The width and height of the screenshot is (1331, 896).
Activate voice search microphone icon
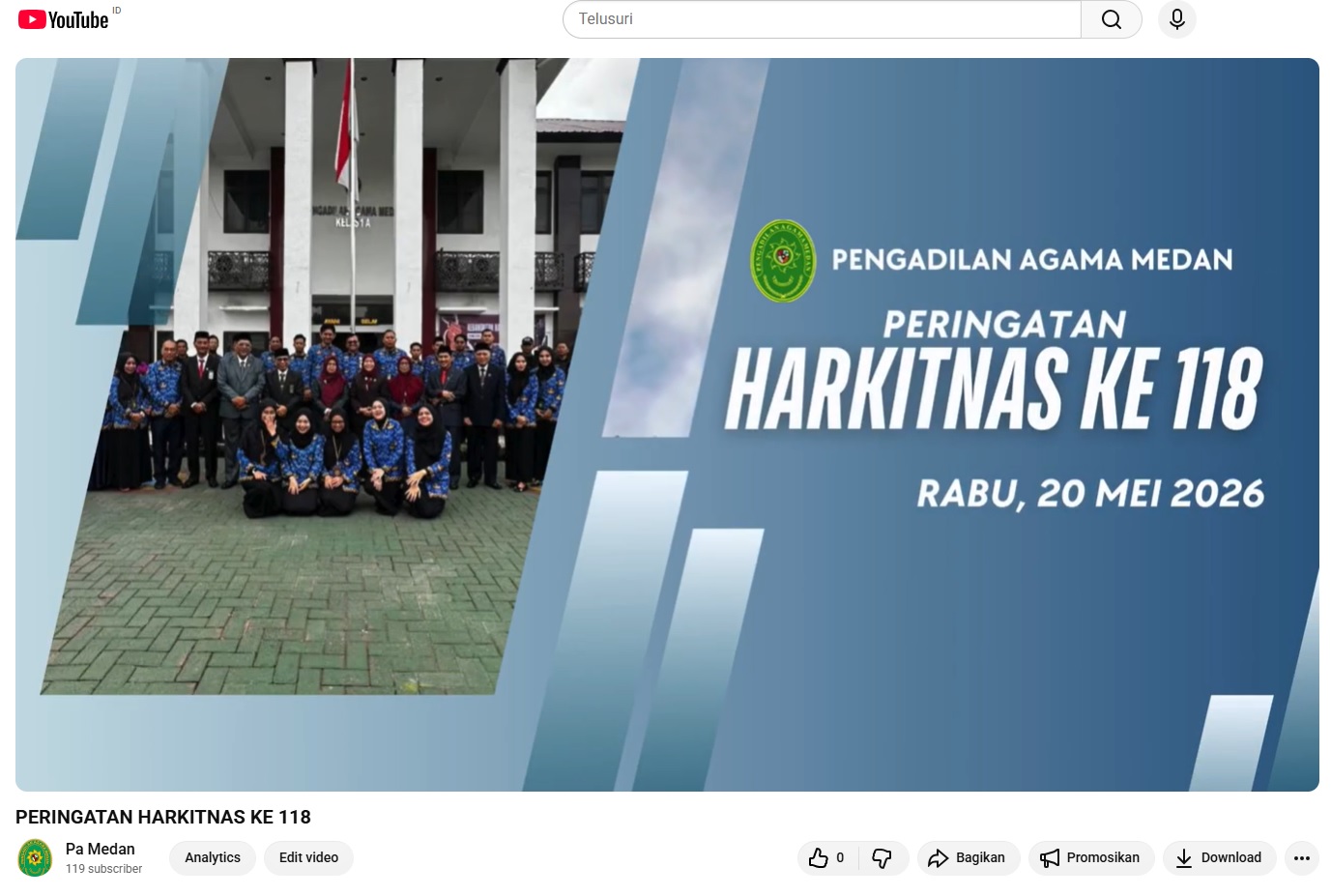1176,19
